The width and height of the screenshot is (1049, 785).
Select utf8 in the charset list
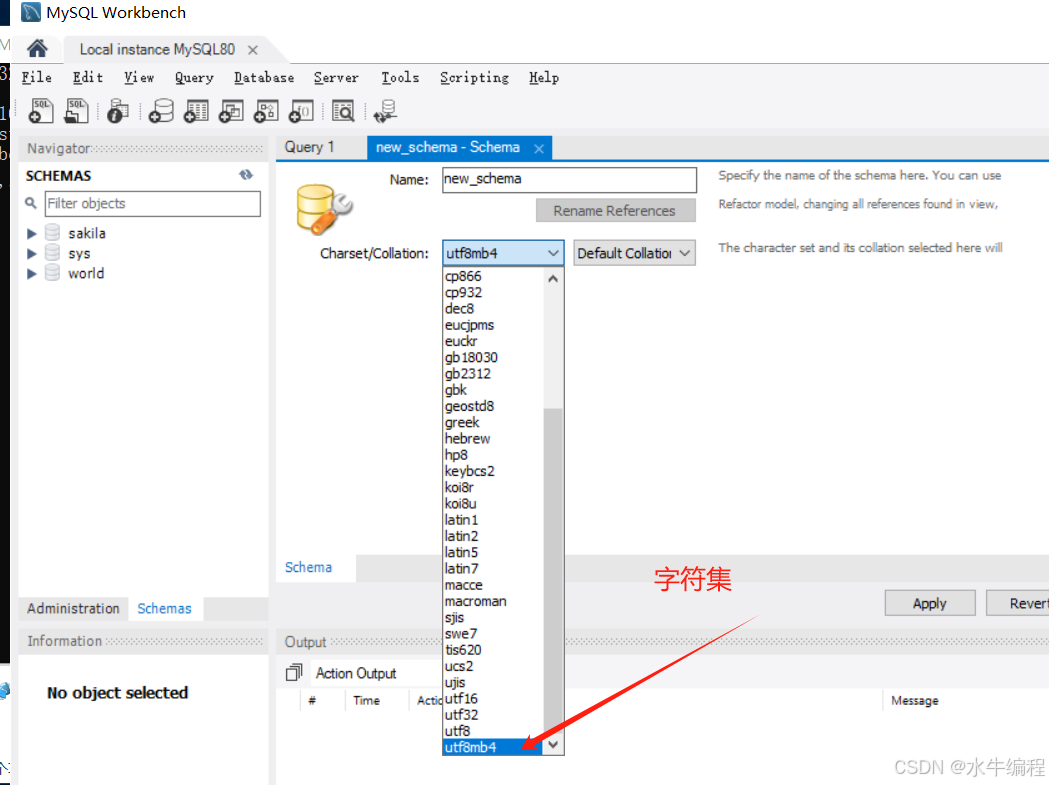(x=493, y=731)
